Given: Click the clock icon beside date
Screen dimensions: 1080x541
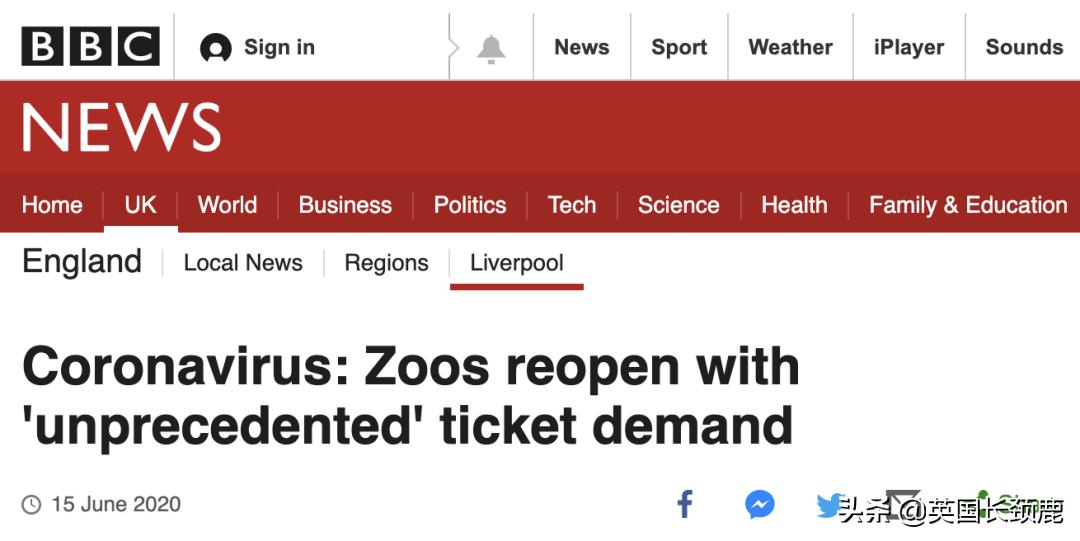Looking at the screenshot, I should click(x=31, y=505).
